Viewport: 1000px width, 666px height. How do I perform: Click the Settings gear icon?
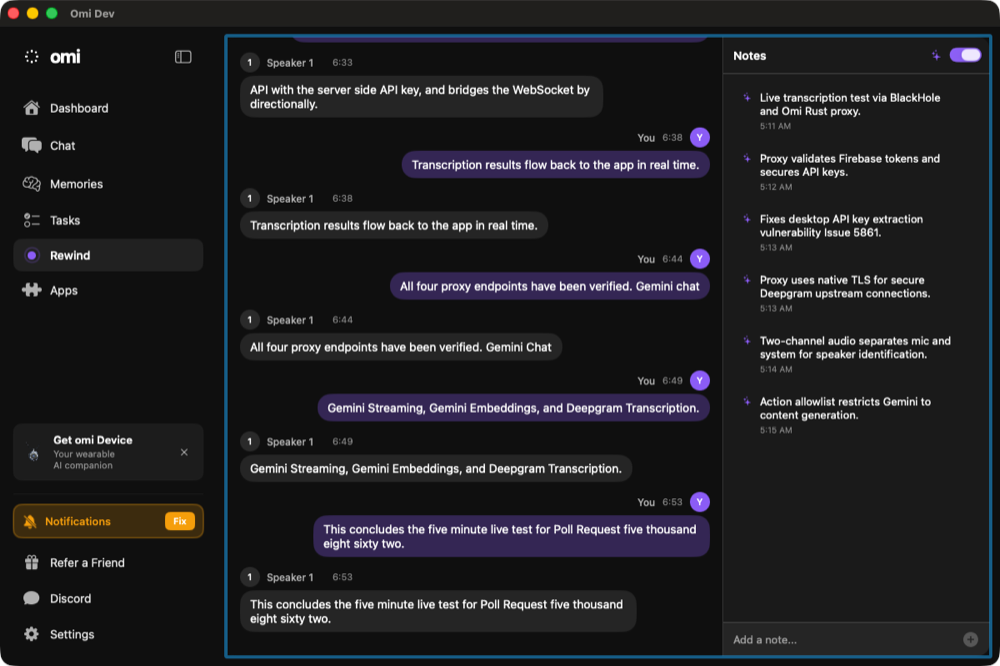pyautogui.click(x=31, y=634)
